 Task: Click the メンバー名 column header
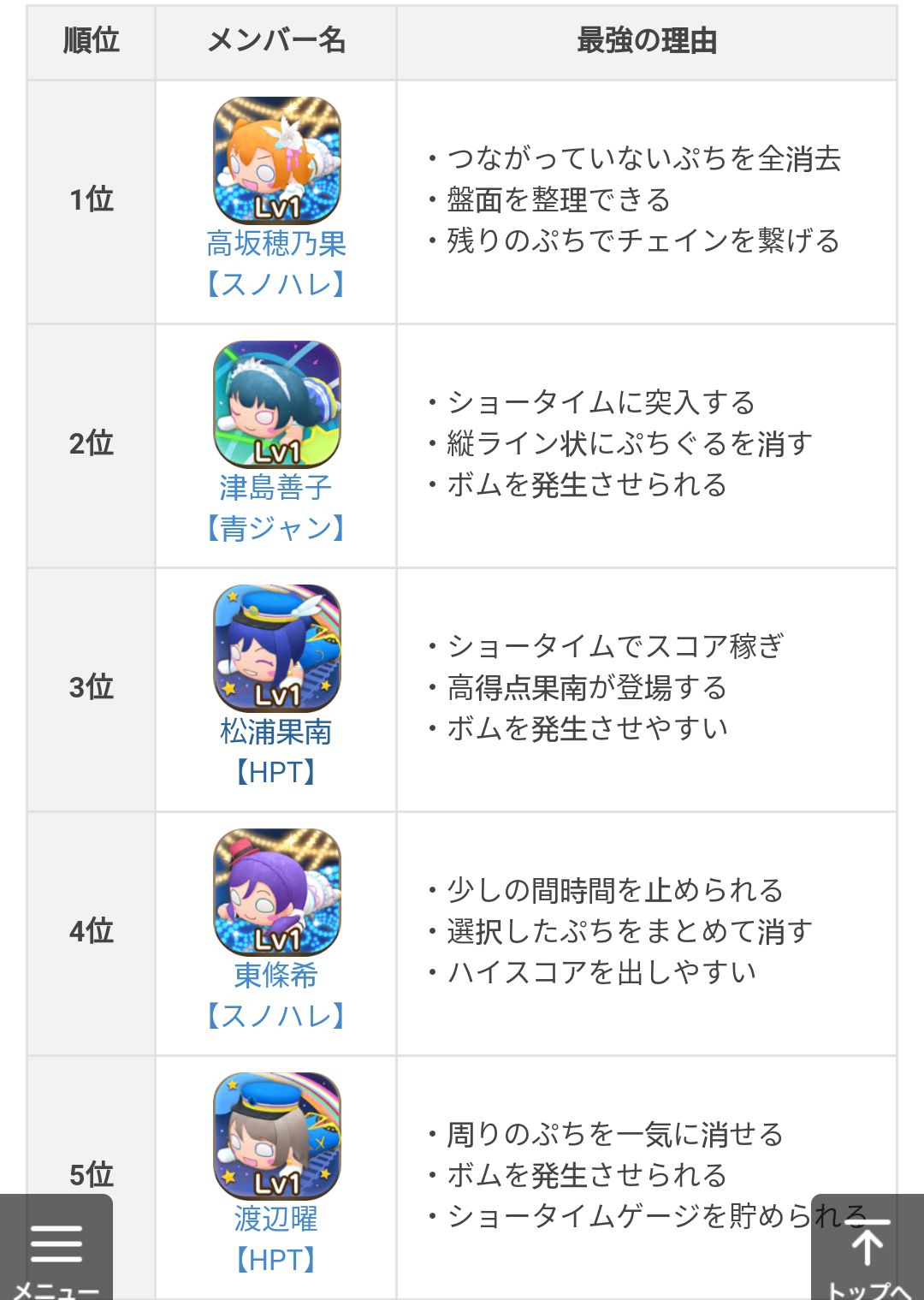point(276,41)
